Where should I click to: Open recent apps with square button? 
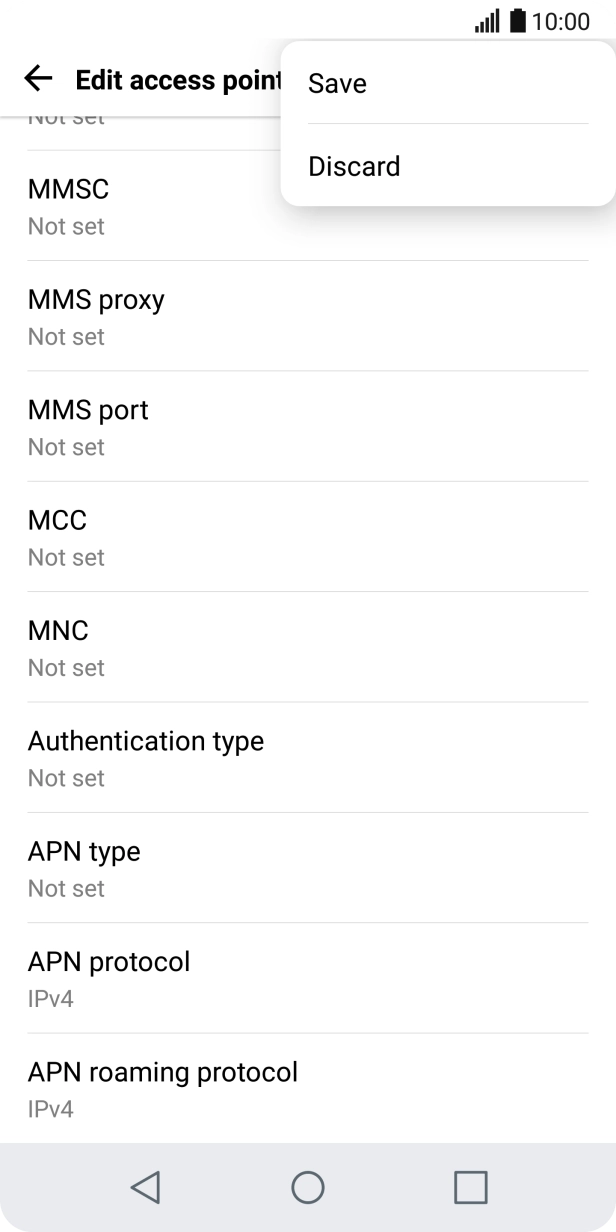(x=470, y=1187)
